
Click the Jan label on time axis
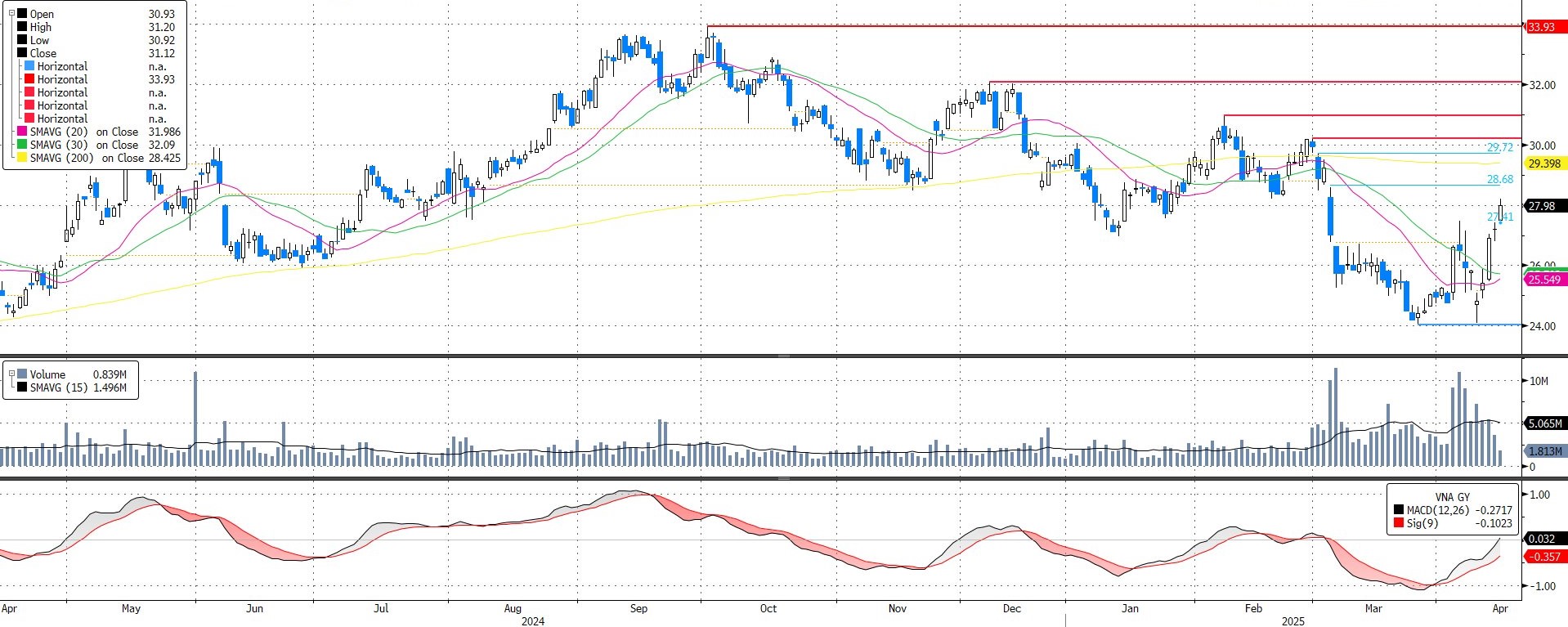point(1130,608)
